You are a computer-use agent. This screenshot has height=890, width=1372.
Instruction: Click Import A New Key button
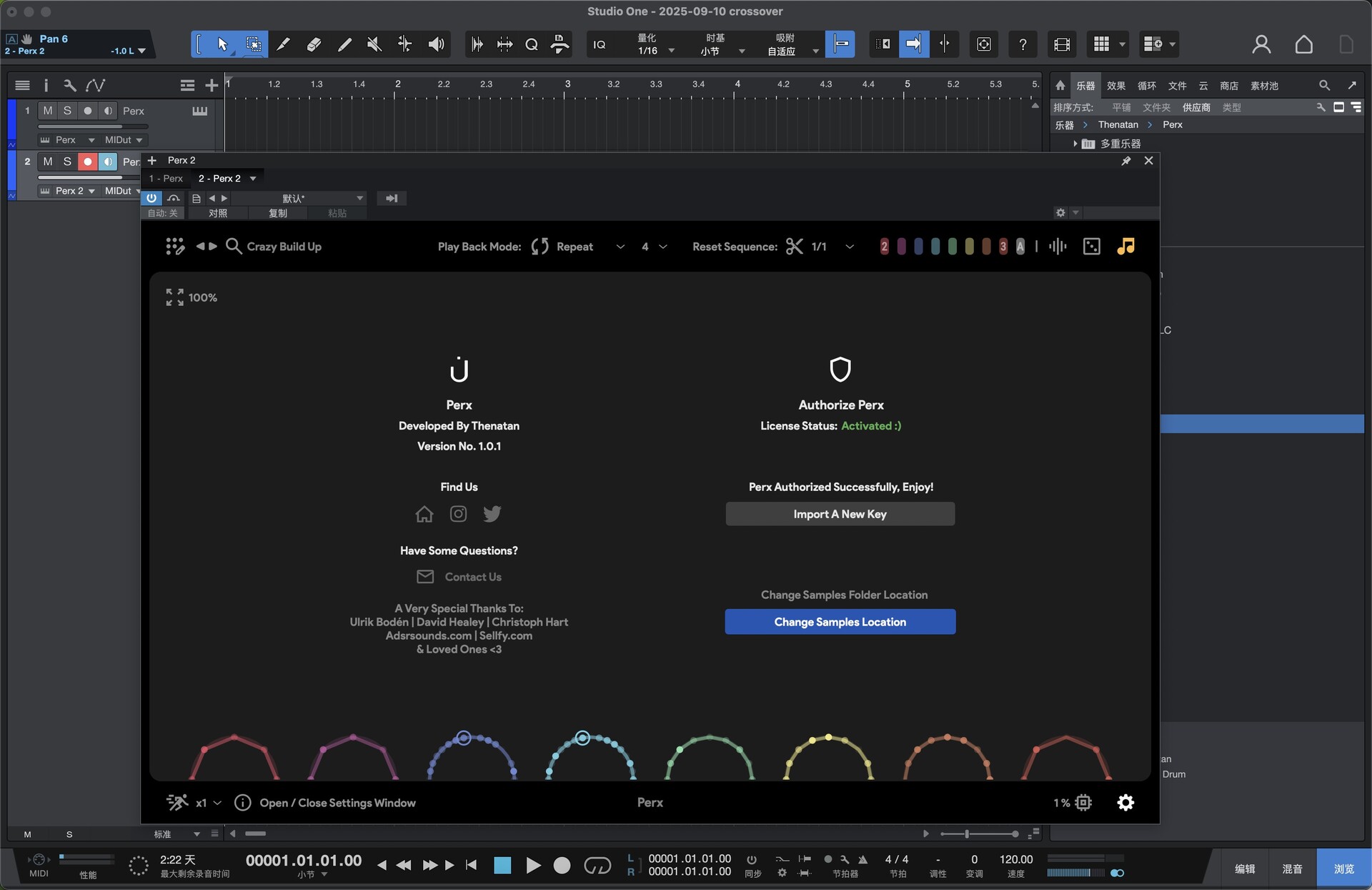point(840,514)
